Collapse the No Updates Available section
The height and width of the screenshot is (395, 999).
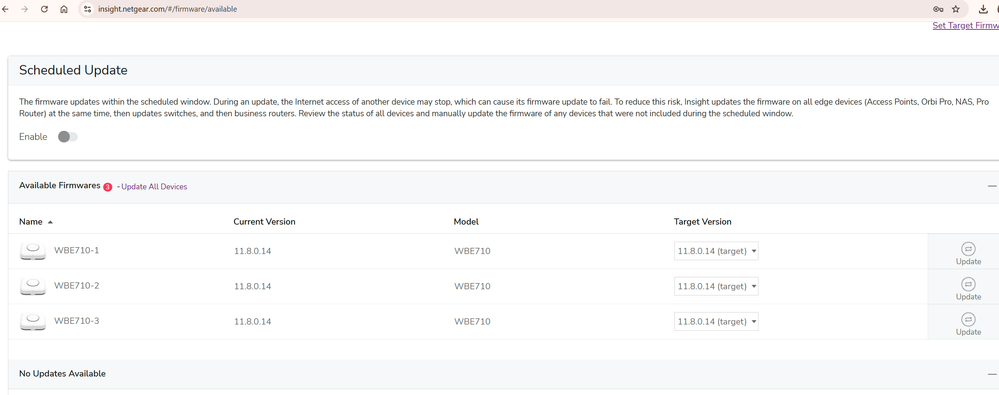coord(992,374)
